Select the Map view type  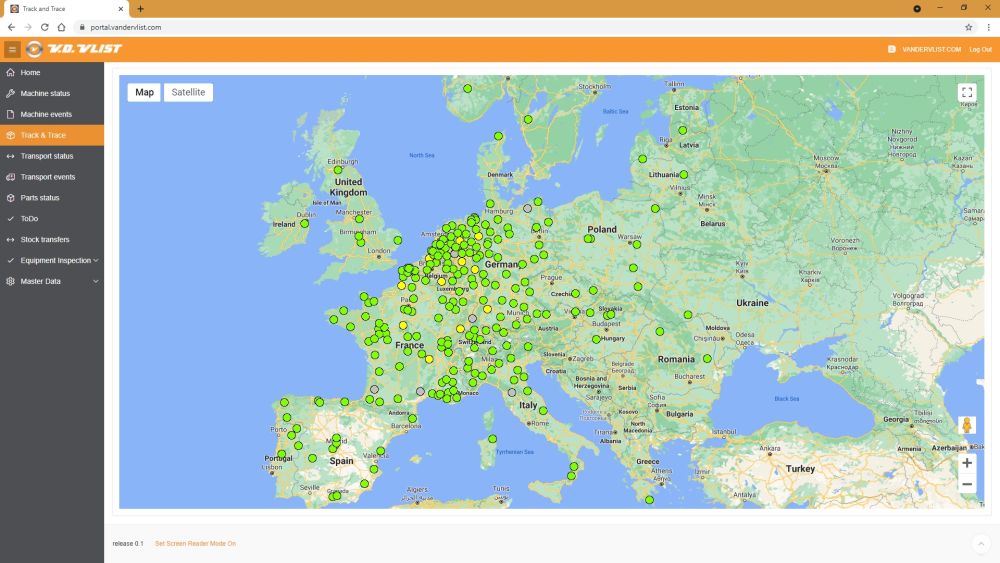[x=144, y=92]
